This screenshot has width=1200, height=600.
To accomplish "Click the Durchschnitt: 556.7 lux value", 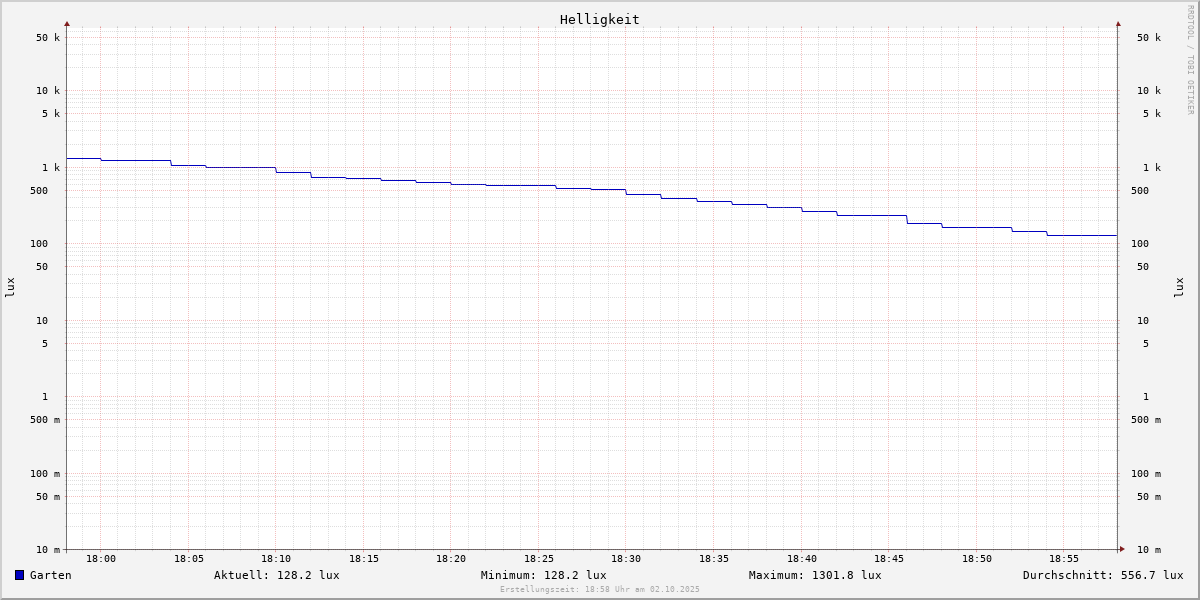I will coord(1102,575).
